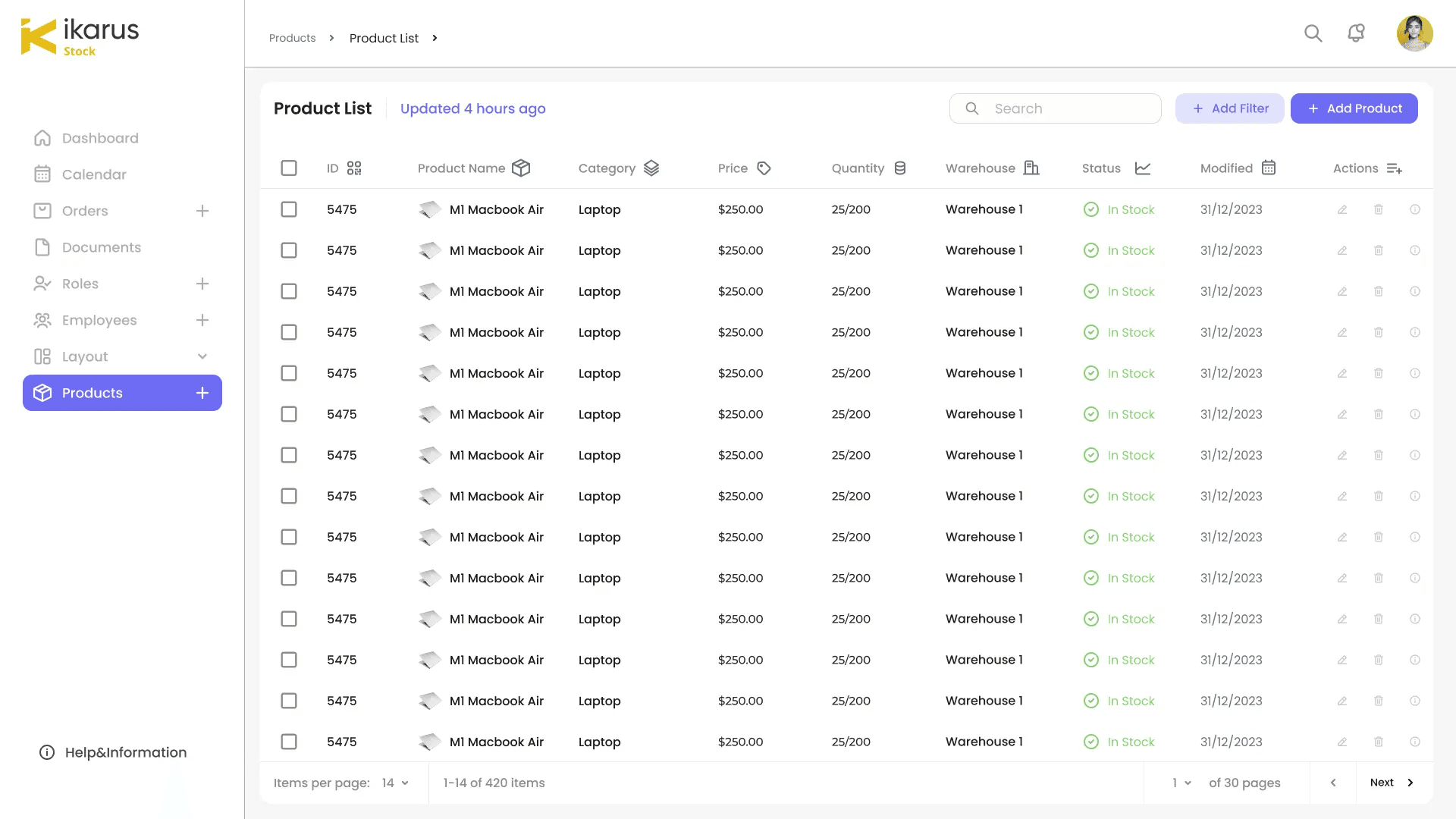Click the header search magnifier icon
Image resolution: width=1456 pixels, height=819 pixels.
pyautogui.click(x=1313, y=33)
